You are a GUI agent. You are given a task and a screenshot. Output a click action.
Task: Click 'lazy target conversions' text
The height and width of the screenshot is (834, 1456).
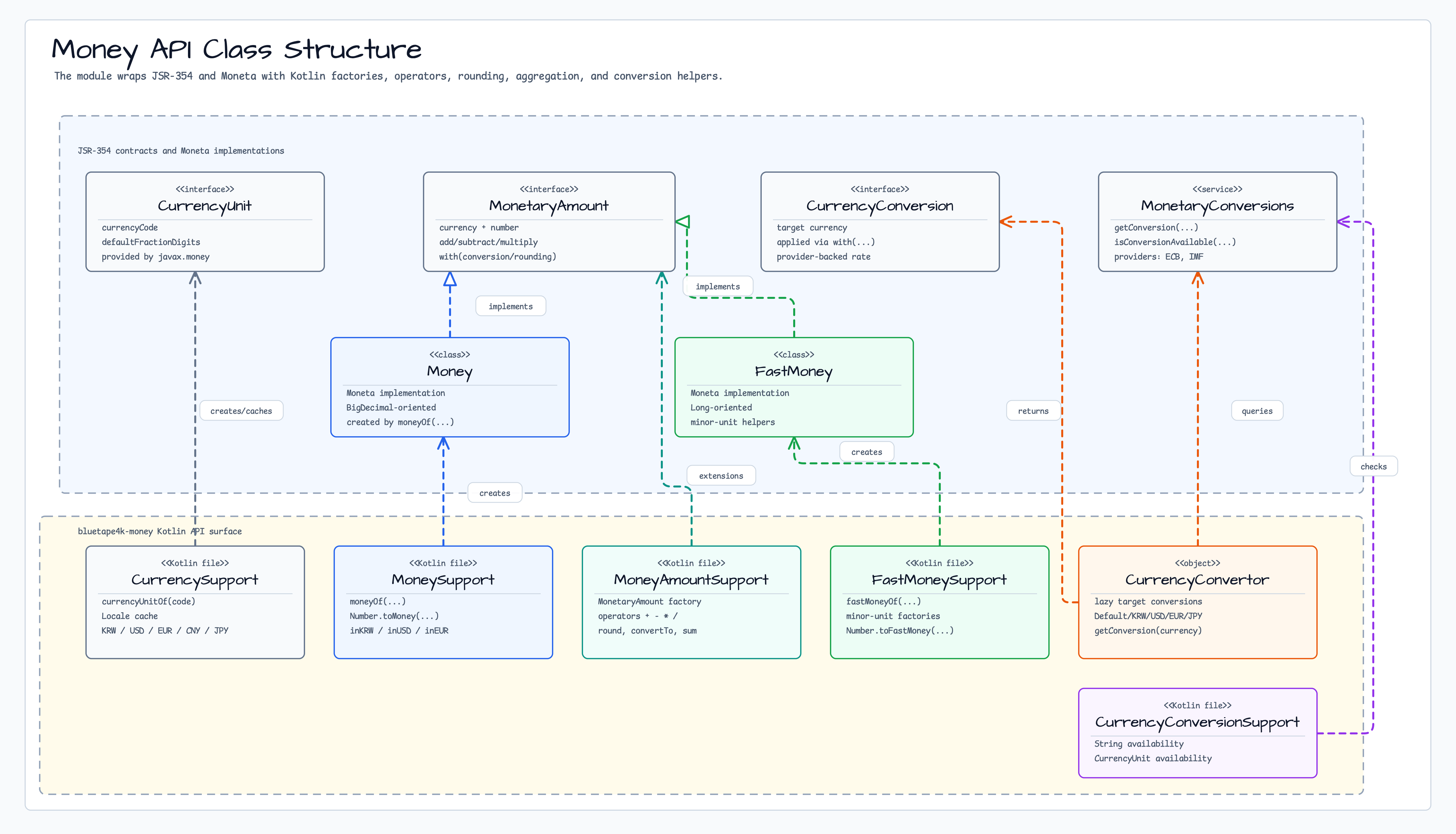tap(1148, 601)
